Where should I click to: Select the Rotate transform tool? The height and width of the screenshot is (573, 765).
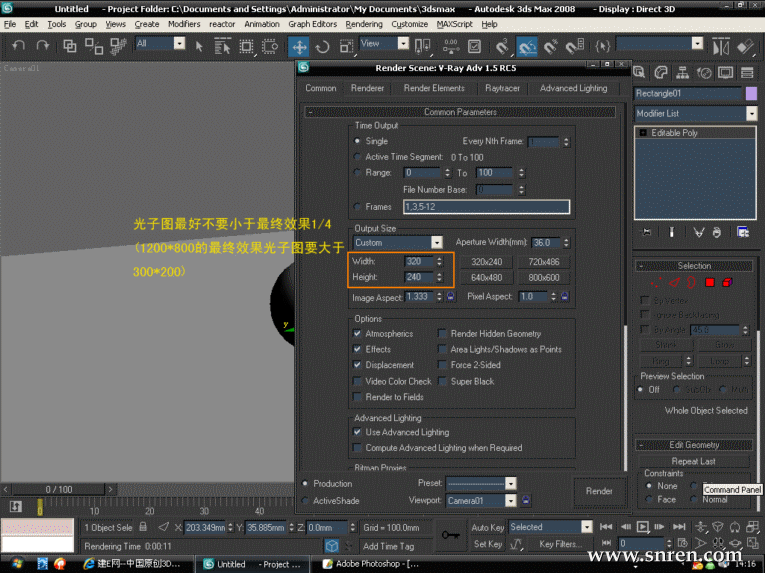(323, 46)
